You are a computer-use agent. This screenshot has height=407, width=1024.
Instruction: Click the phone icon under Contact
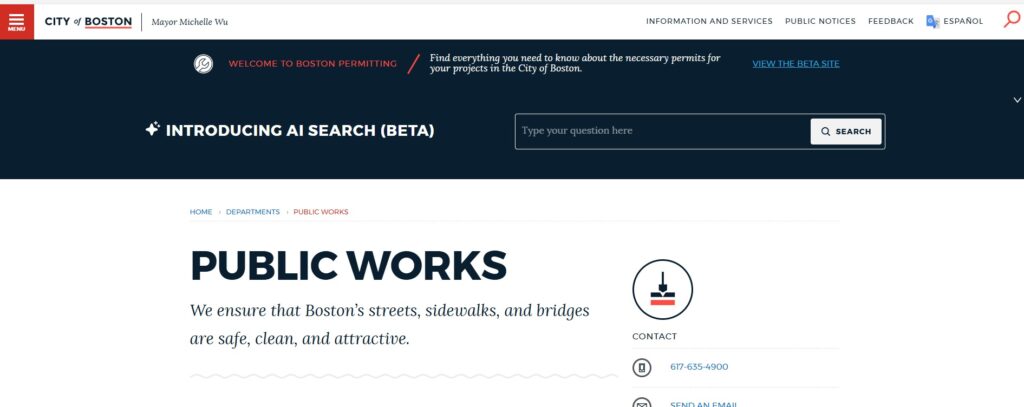(642, 367)
